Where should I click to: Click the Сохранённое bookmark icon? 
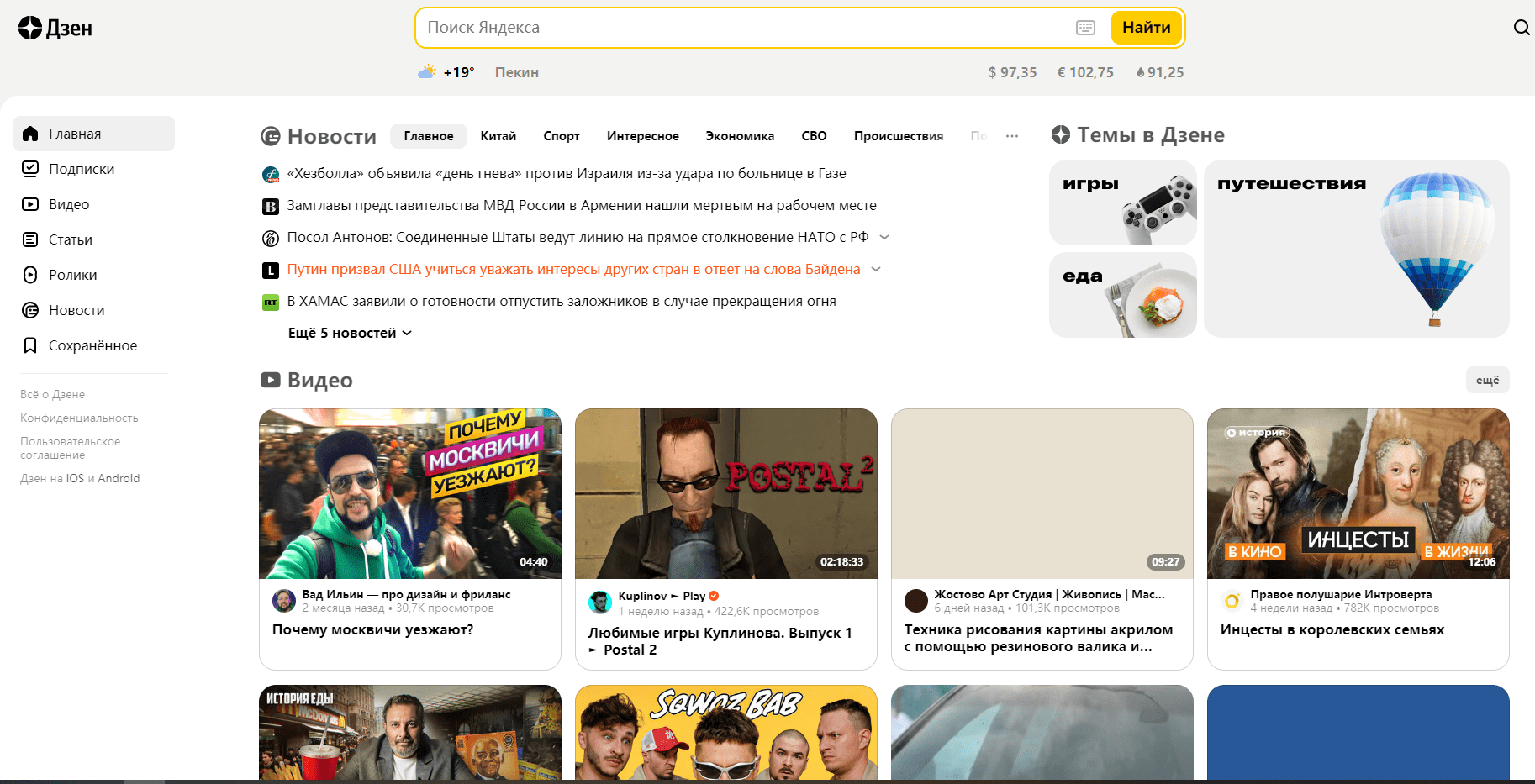pos(30,345)
